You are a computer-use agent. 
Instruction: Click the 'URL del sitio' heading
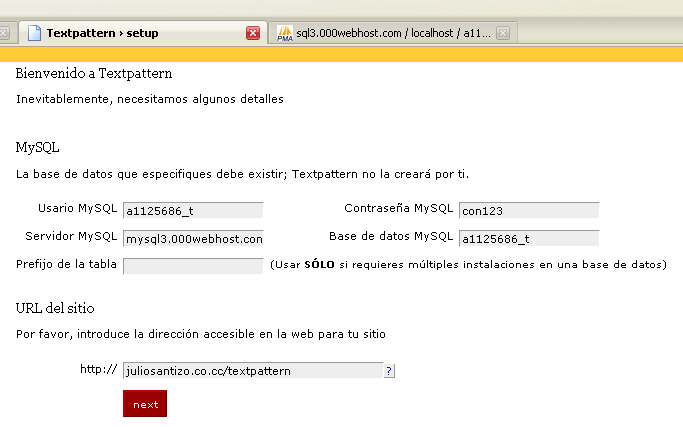point(55,308)
